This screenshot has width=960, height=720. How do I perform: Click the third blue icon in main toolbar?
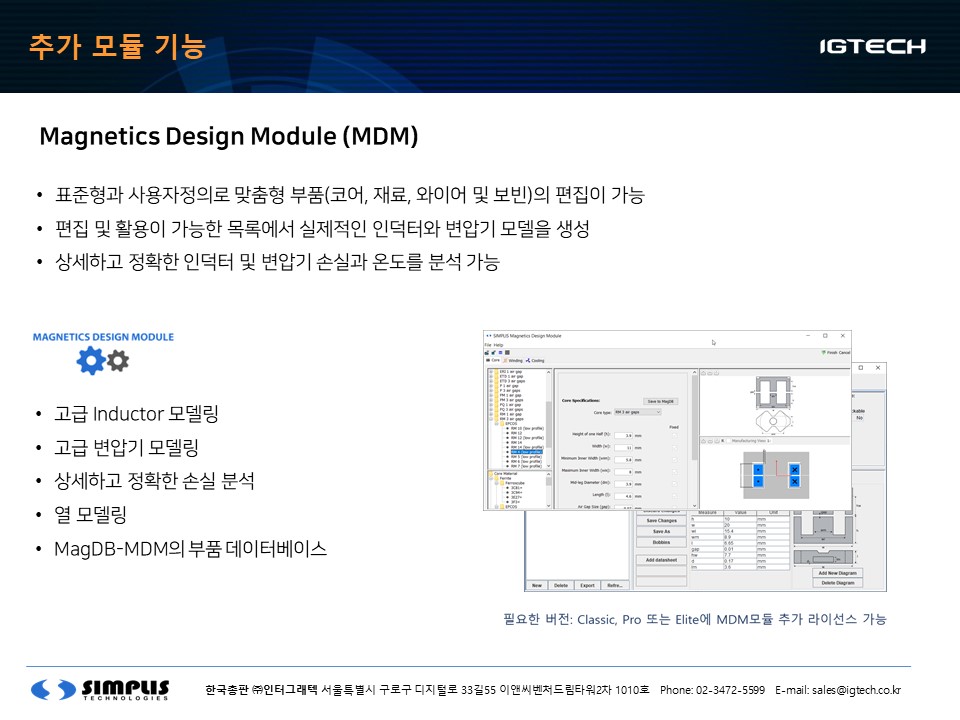[x=500, y=353]
